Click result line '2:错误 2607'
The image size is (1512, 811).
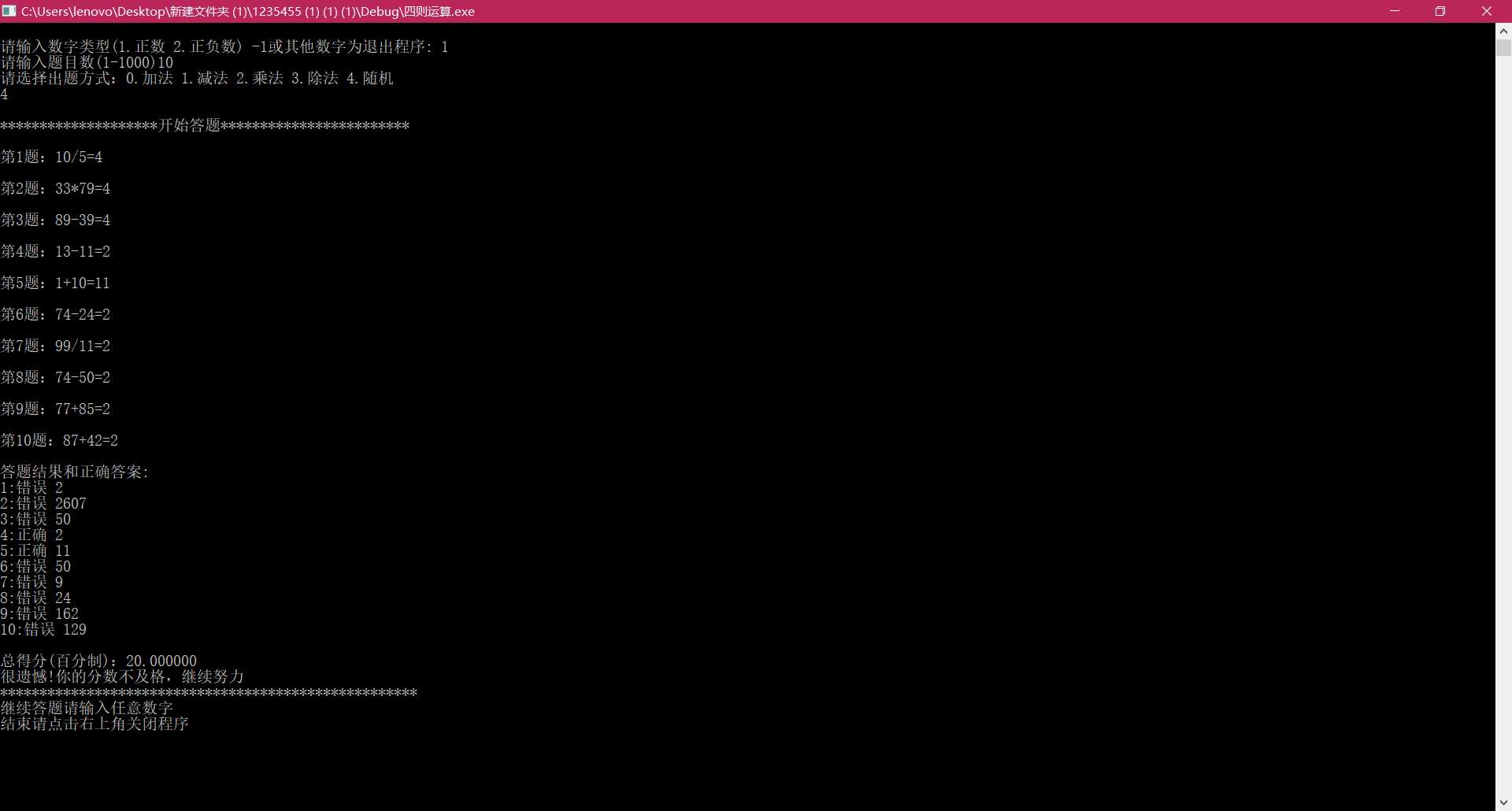43,503
